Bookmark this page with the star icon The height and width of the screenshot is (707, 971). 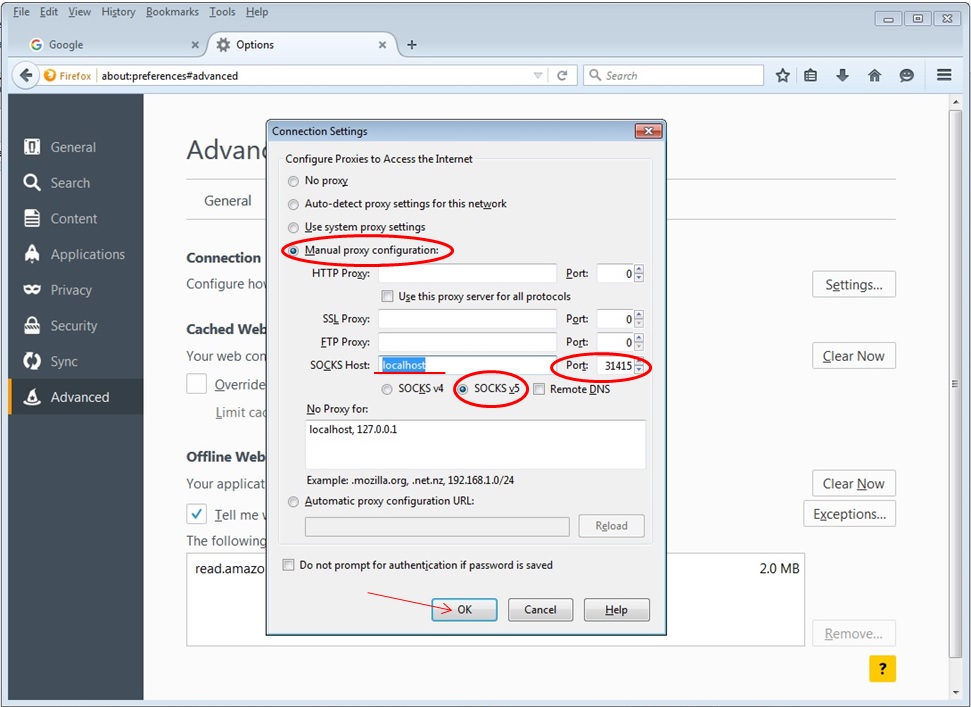coord(782,74)
